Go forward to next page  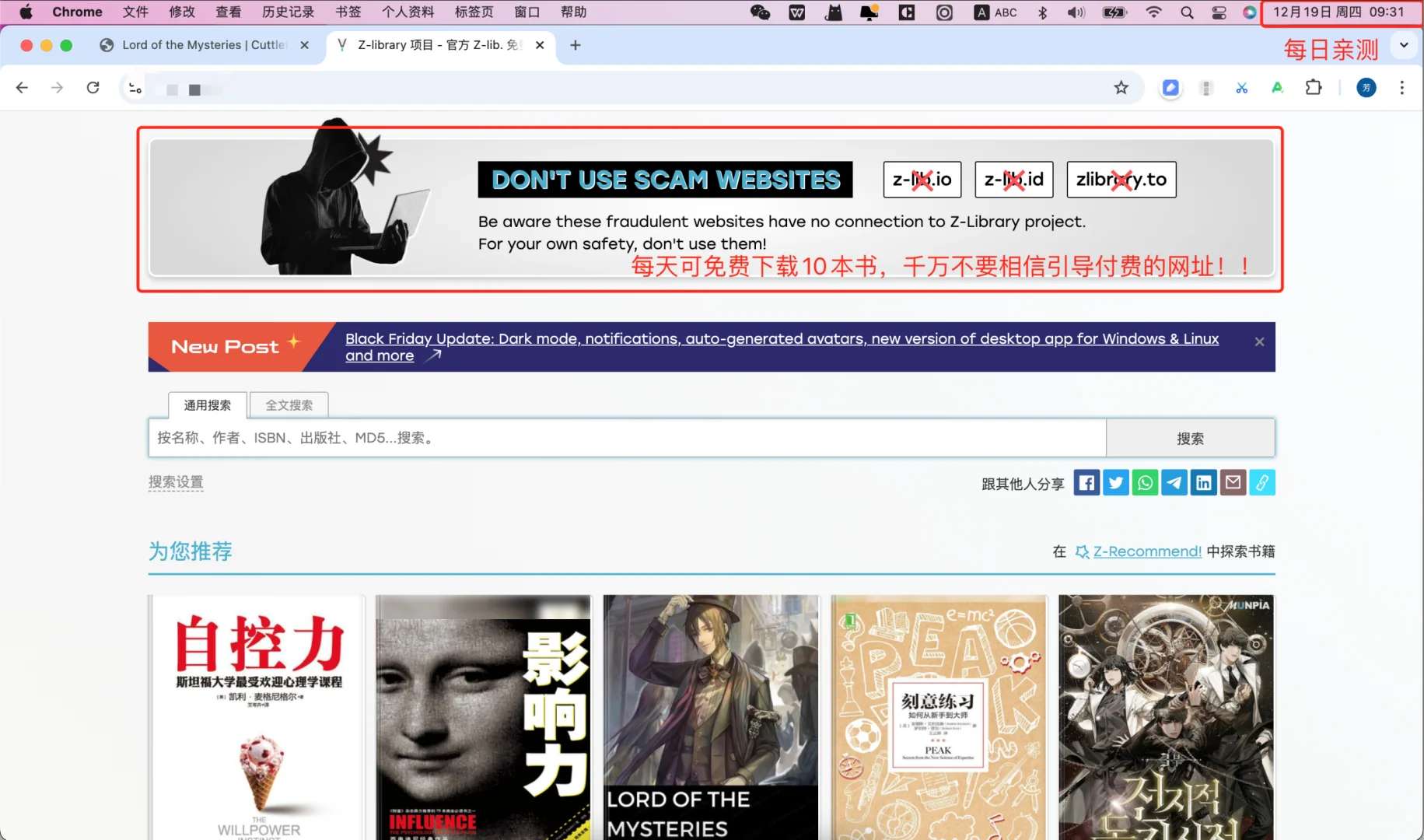tap(57, 88)
